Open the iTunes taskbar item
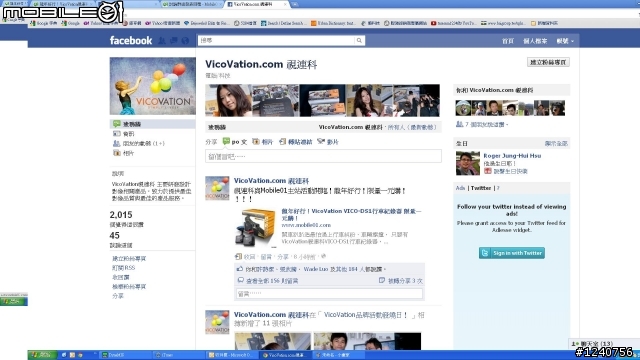The width and height of the screenshot is (640, 360). coord(178,355)
